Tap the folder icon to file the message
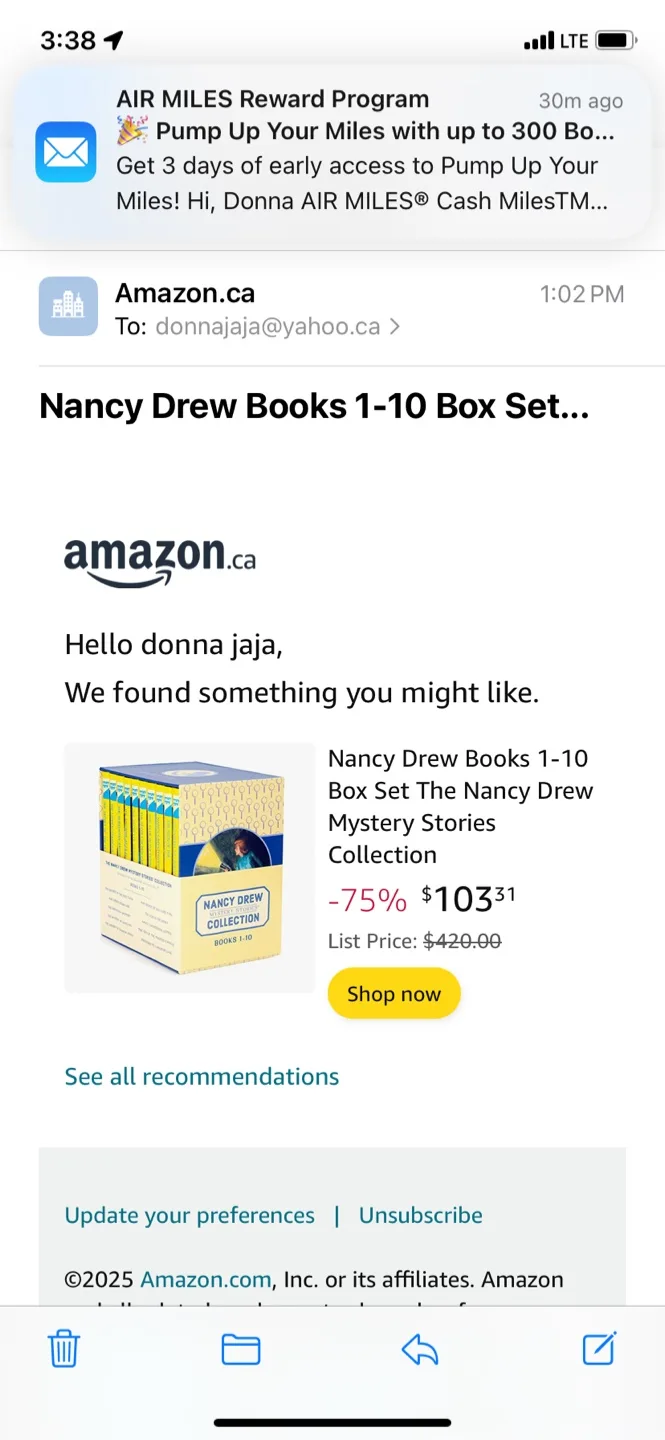Screen dimensions: 665x1440 click(240, 1349)
